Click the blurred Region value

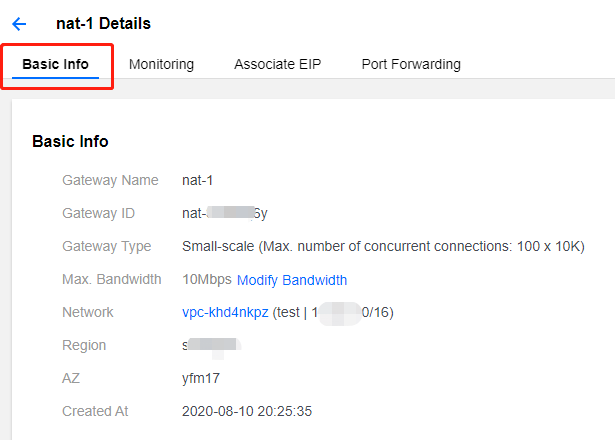pyautogui.click(x=211, y=345)
